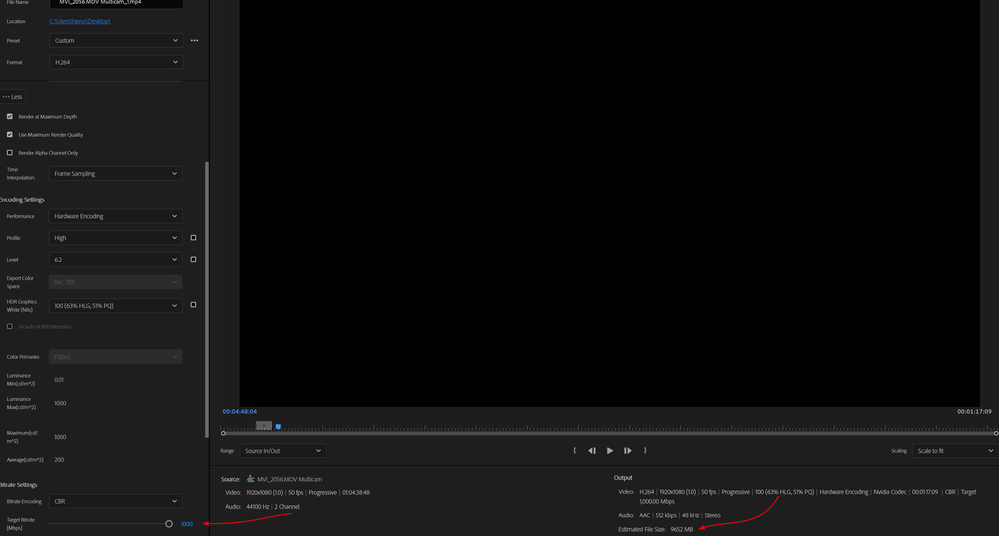Click the Out point handle at timeline end
The image size is (999, 536).
point(996,433)
